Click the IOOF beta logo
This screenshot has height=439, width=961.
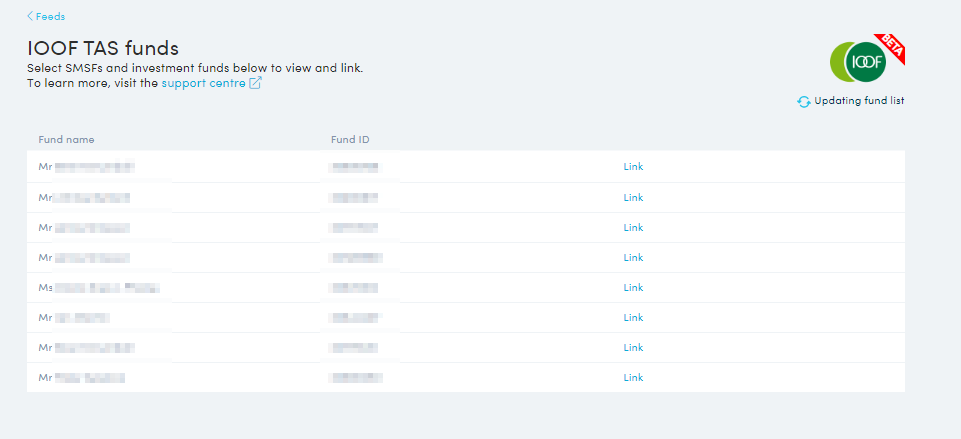[x=867, y=59]
